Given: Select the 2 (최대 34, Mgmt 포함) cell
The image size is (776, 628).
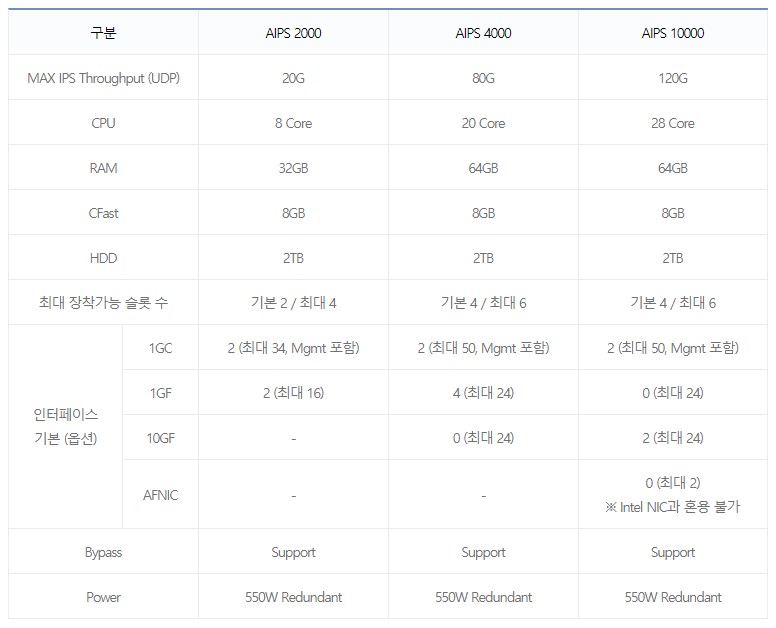Looking at the screenshot, I should [x=293, y=348].
